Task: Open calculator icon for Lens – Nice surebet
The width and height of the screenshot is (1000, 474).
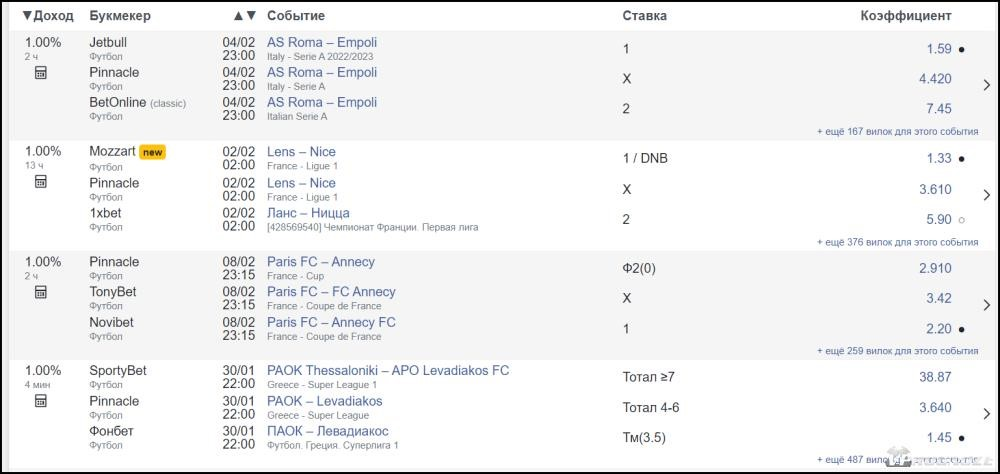Action: coord(41,182)
